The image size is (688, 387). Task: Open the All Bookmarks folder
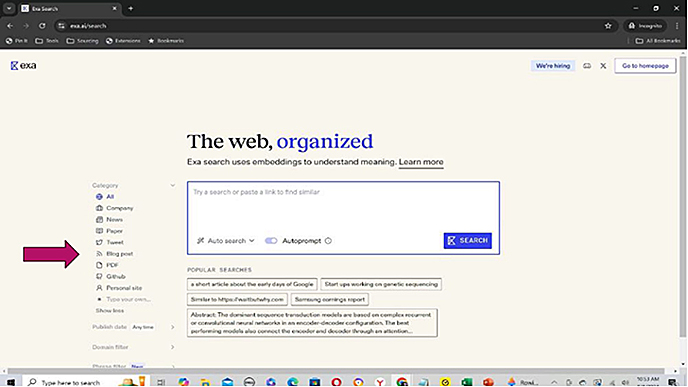(658, 41)
